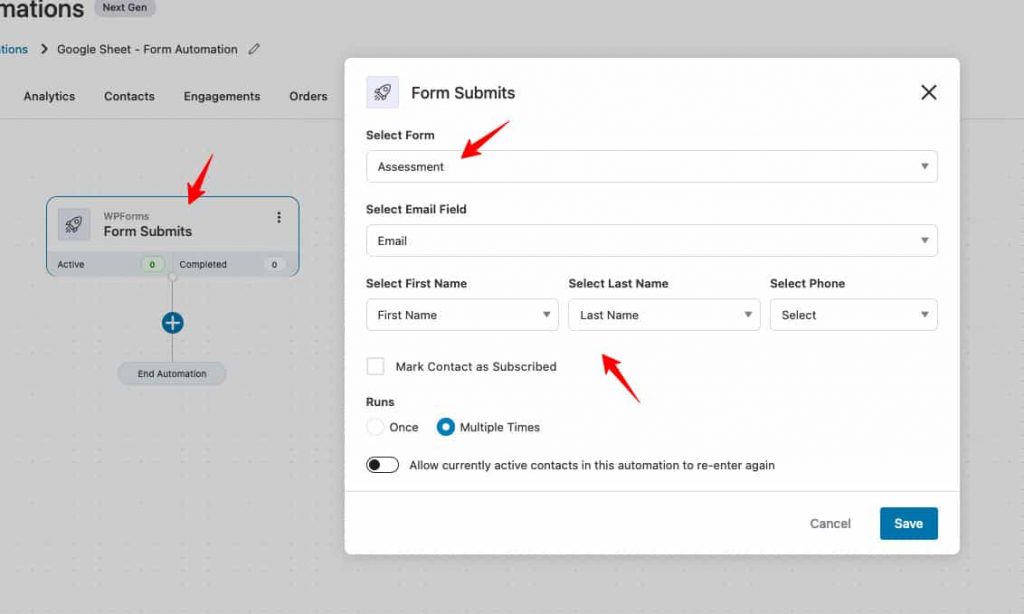
Task: Select the Once radio button
Action: click(376, 427)
